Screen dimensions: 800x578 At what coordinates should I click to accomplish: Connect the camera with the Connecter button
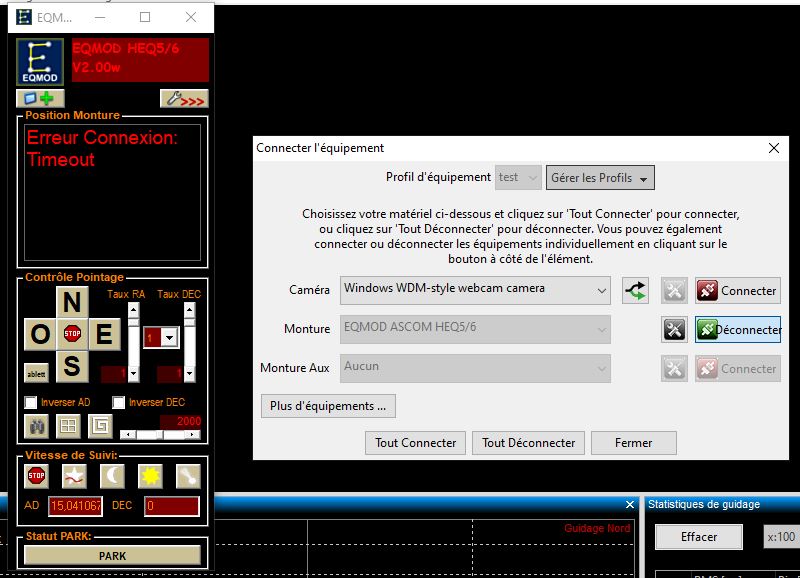click(738, 291)
